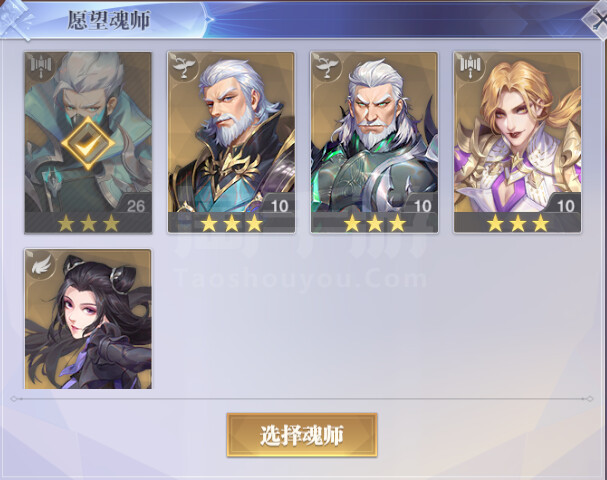This screenshot has height=480, width=607.
Task: Click the hammer emblem beside the panel title
Action: [x=16, y=19]
